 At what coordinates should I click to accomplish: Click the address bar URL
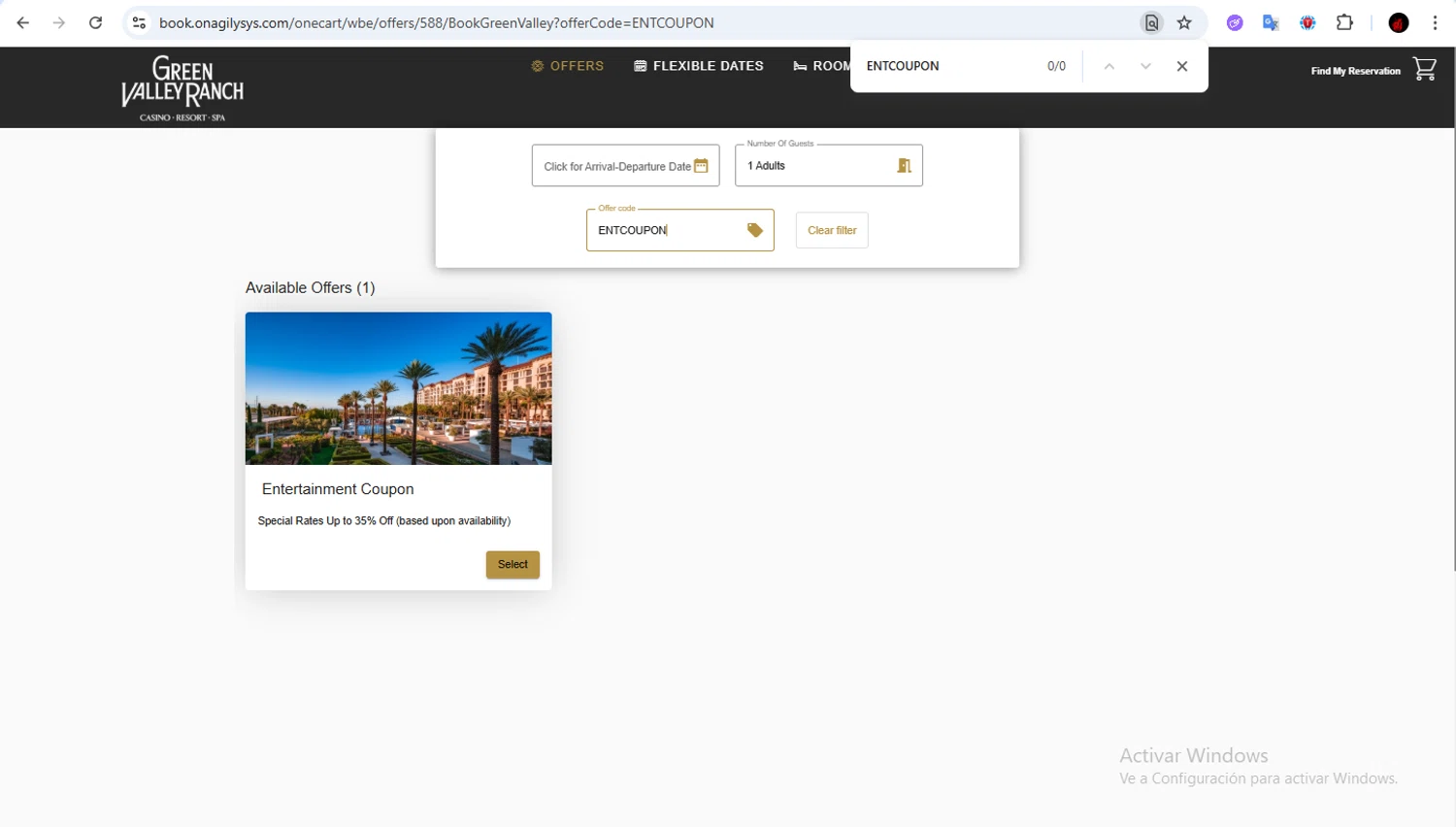coord(437,22)
